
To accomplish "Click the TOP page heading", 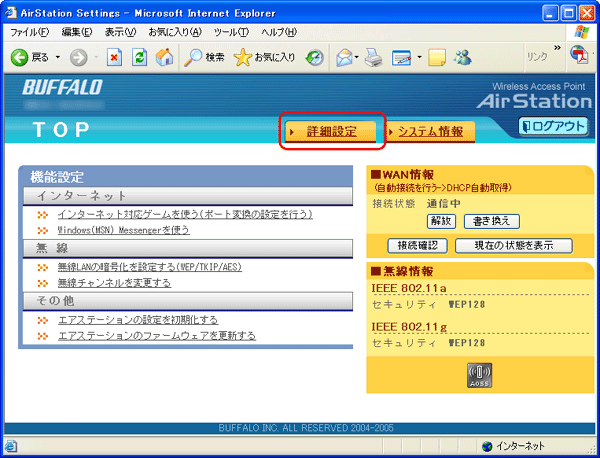I will [61, 130].
